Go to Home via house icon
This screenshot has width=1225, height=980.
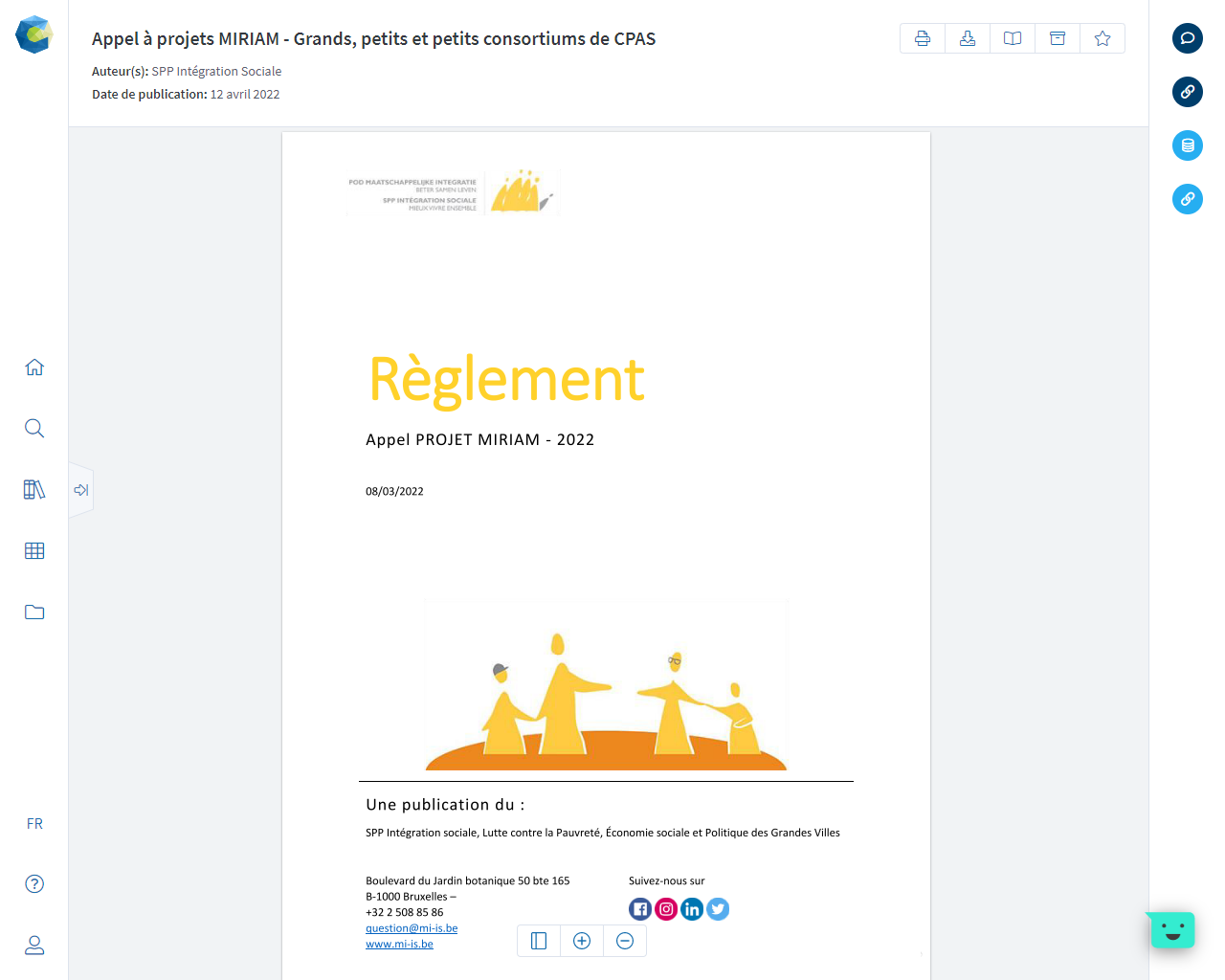click(34, 367)
